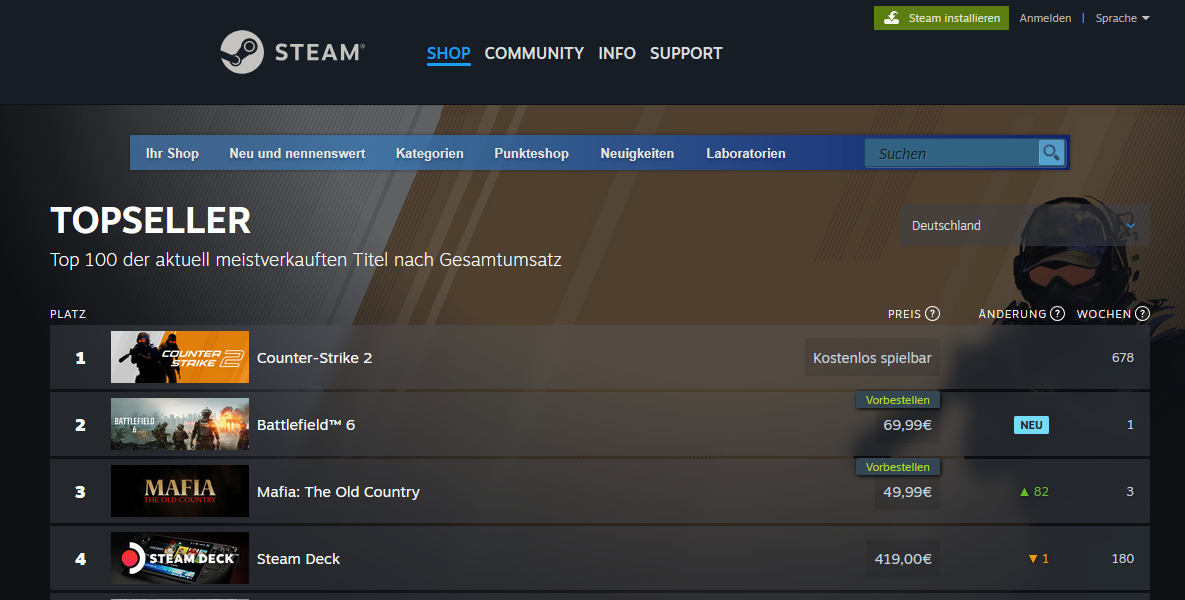Click the PLATZ column header
This screenshot has width=1185, height=600.
click(68, 314)
